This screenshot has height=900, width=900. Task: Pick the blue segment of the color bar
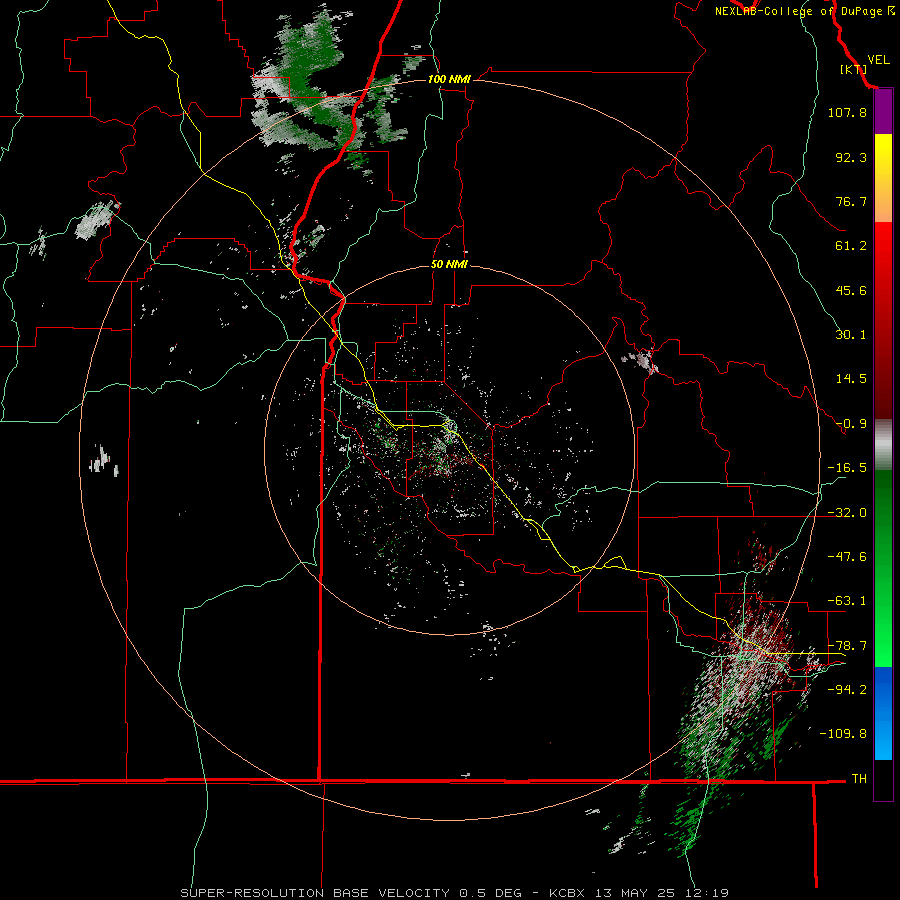click(x=883, y=713)
